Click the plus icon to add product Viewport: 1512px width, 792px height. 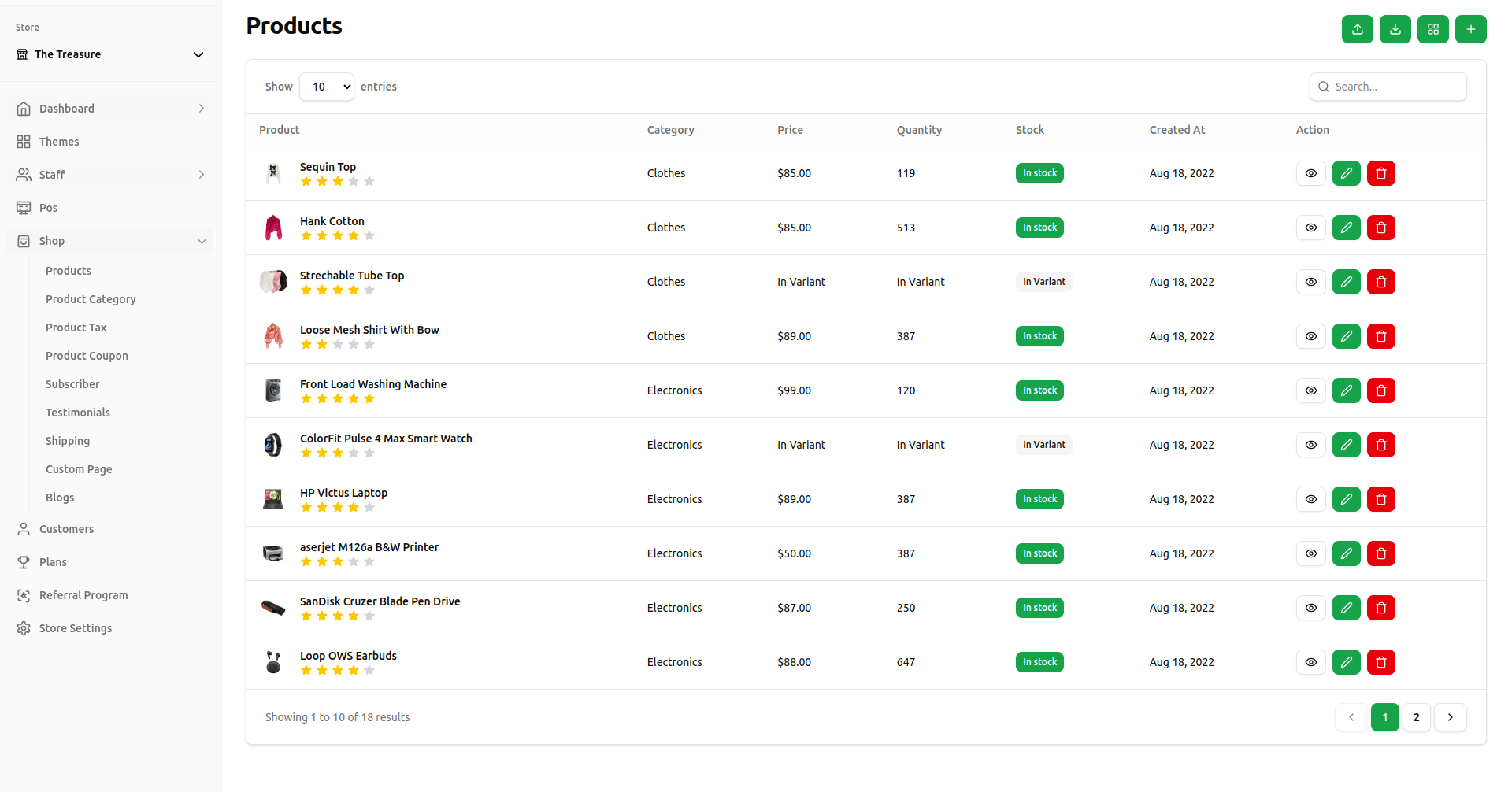(x=1470, y=29)
